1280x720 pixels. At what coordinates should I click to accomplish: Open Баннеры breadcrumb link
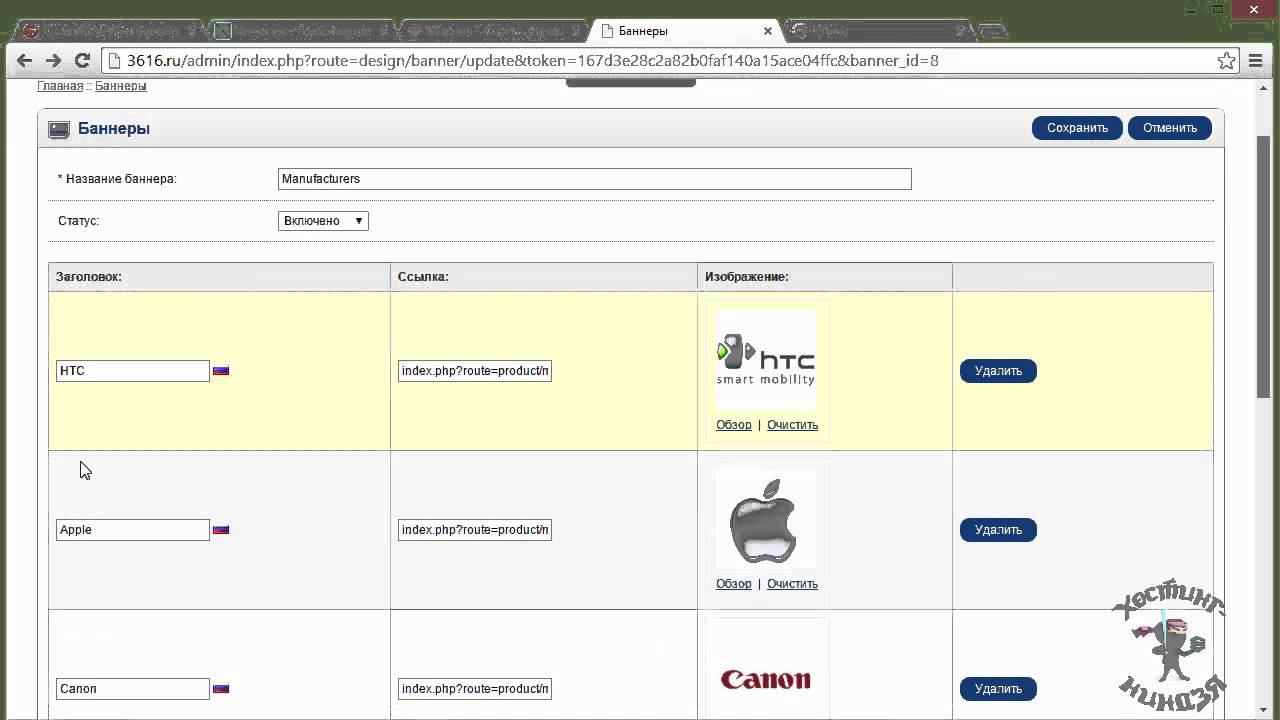click(x=120, y=86)
